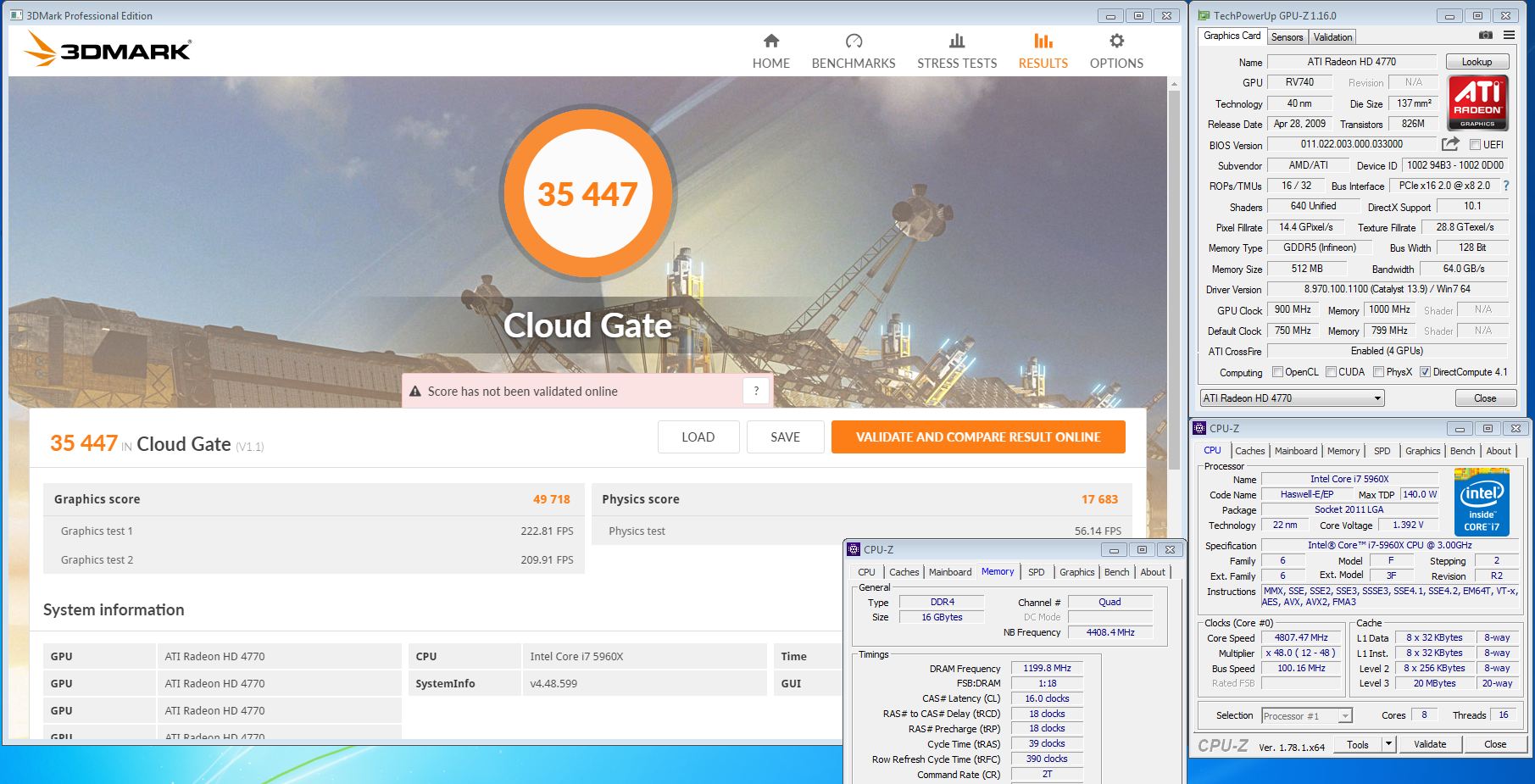Click the Memory Size 512 MB field in GPU-Z
The image size is (1535, 784).
tap(1306, 269)
